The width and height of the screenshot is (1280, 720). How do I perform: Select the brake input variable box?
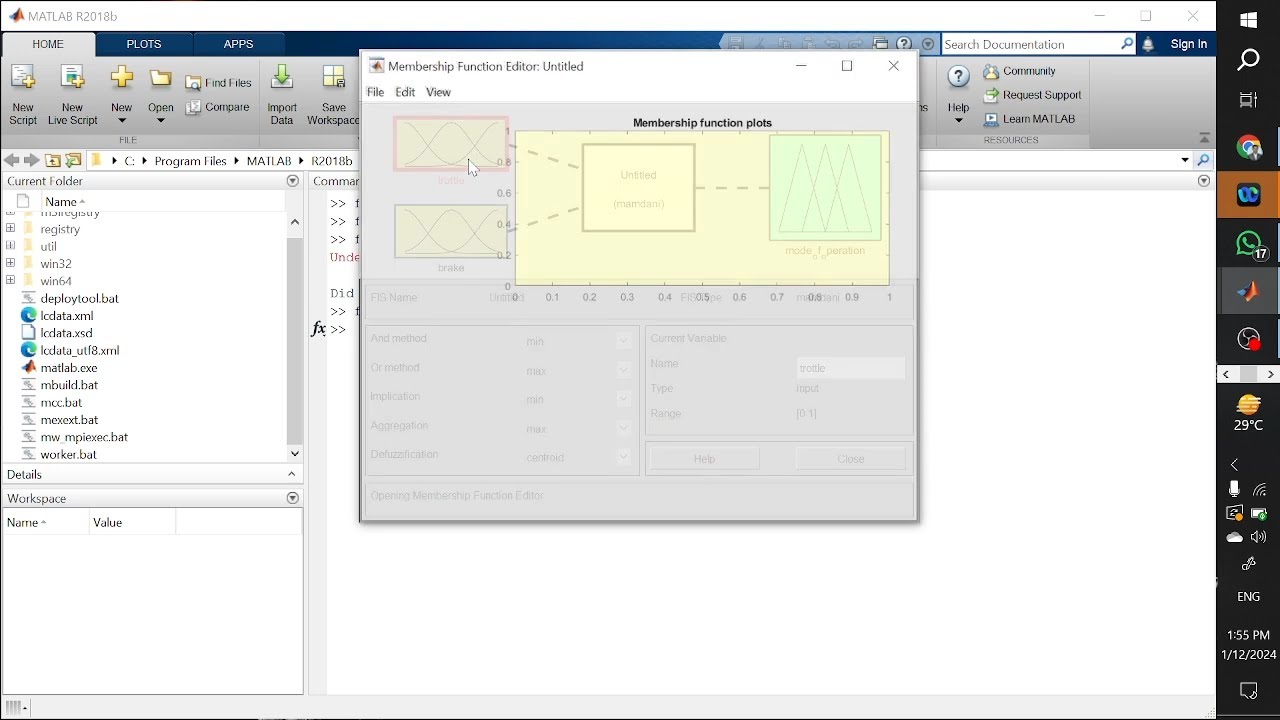451,232
